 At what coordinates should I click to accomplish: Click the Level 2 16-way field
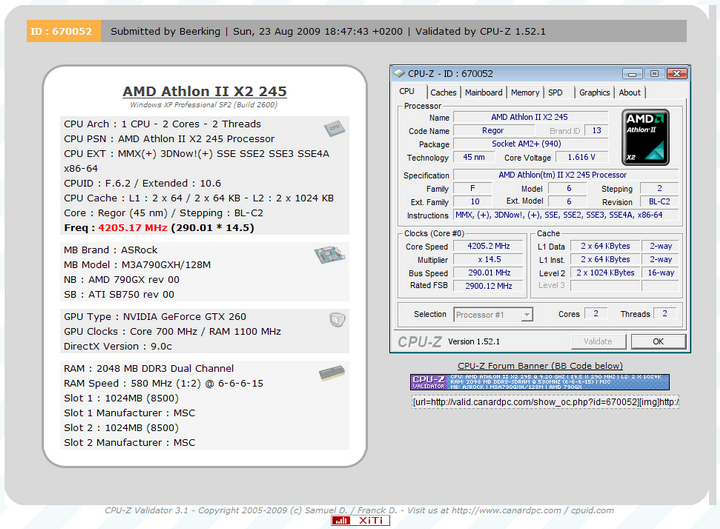click(x=660, y=273)
